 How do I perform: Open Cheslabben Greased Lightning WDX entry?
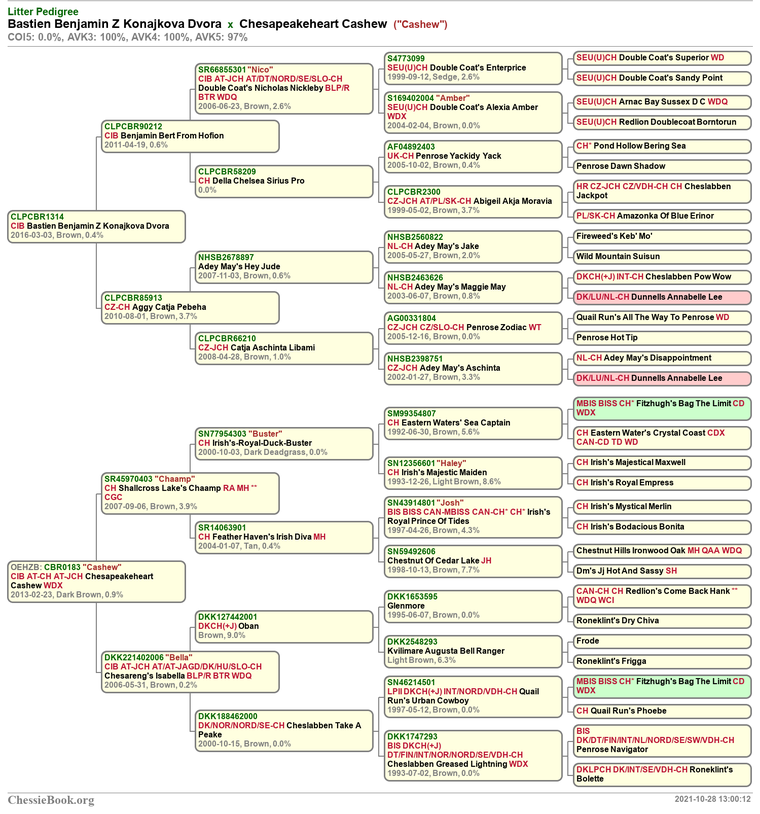coord(473,755)
